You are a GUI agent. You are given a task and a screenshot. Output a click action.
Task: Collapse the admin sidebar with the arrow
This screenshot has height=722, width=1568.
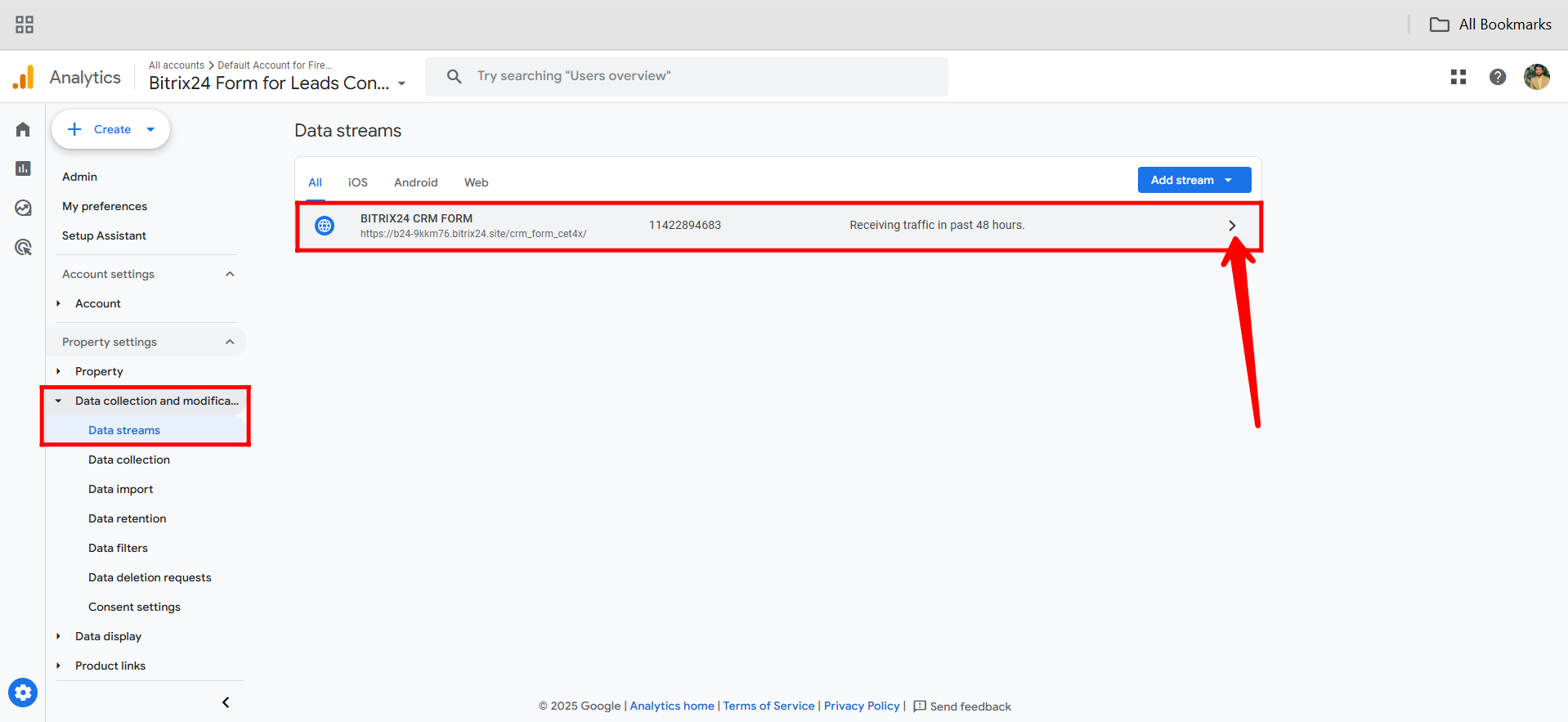click(226, 702)
